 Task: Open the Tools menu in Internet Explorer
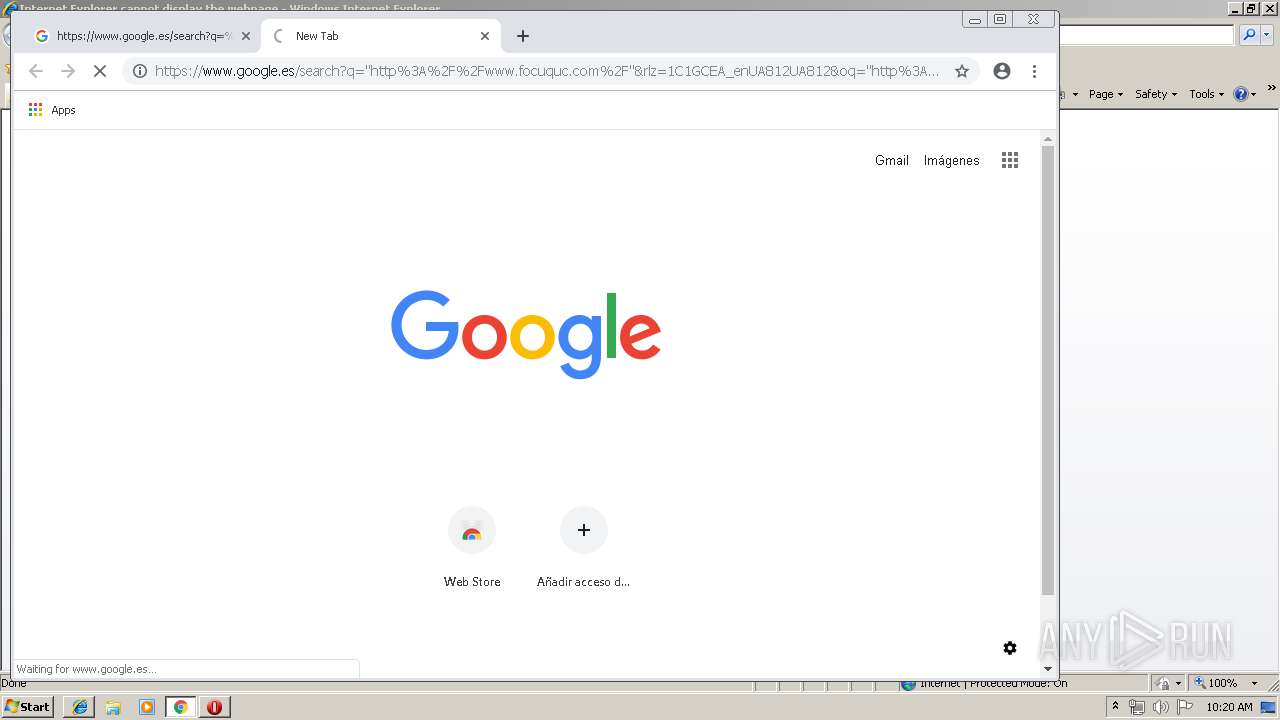[x=1206, y=94]
